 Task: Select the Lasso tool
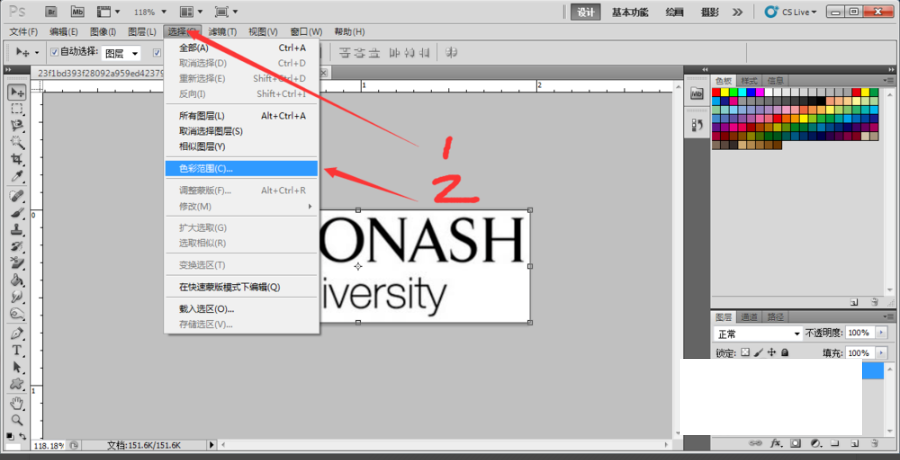coord(17,125)
